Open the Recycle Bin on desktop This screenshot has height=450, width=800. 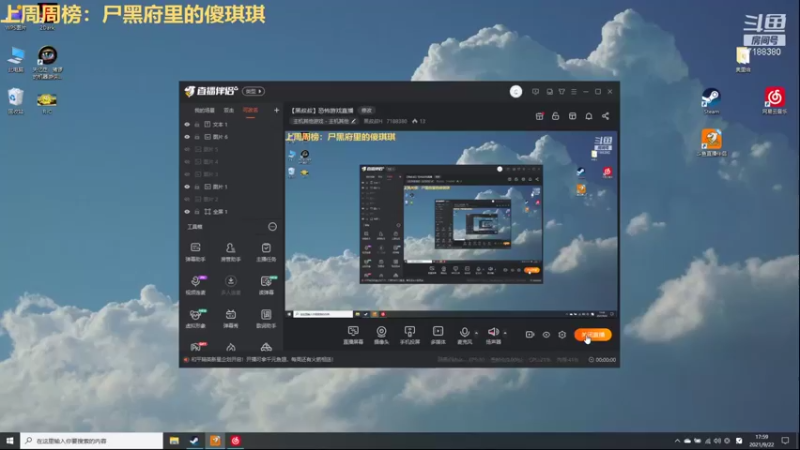tap(15, 101)
